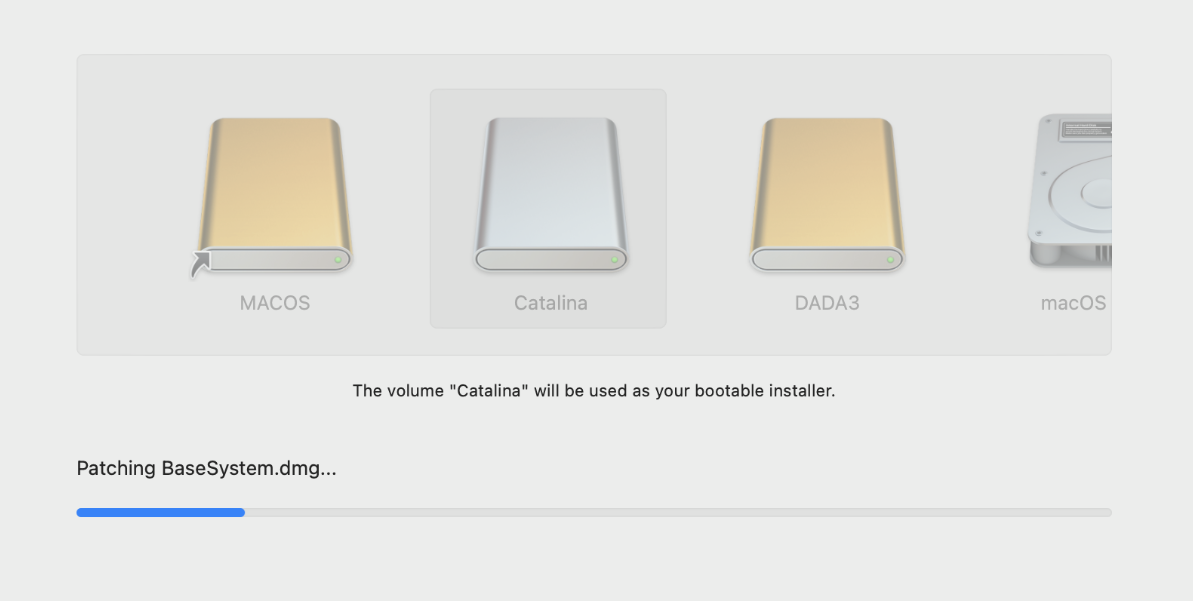This screenshot has width=1193, height=601.
Task: Click the round platter on internal disk icon
Action: 1096,190
